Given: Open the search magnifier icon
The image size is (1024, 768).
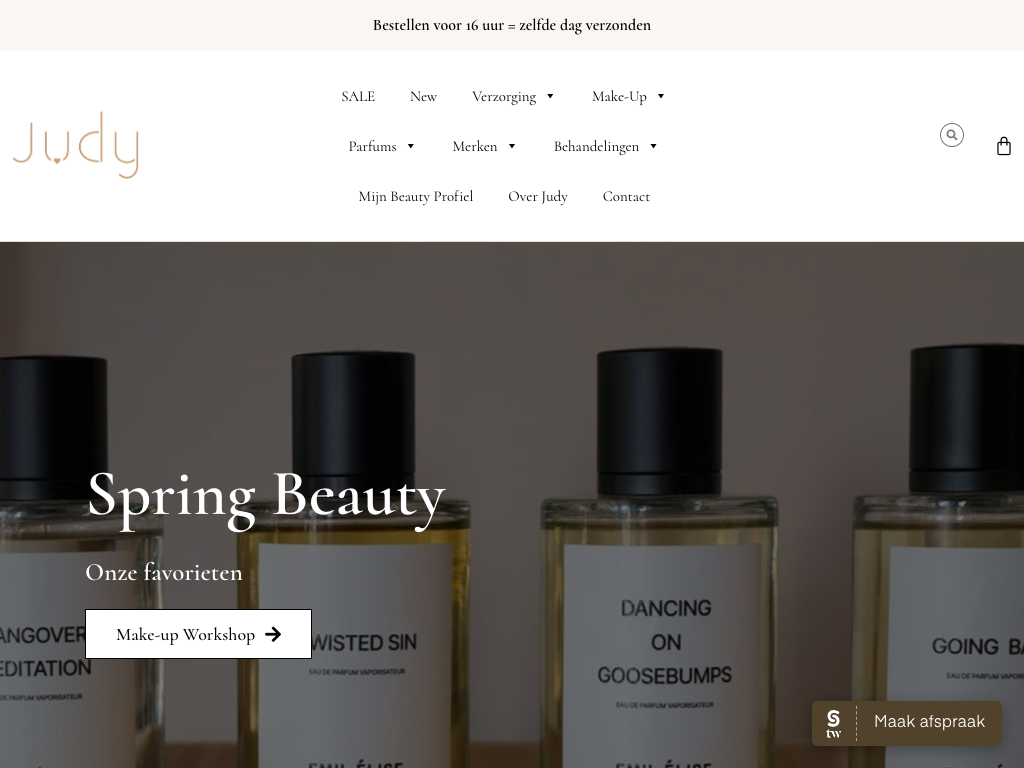Looking at the screenshot, I should pos(952,135).
